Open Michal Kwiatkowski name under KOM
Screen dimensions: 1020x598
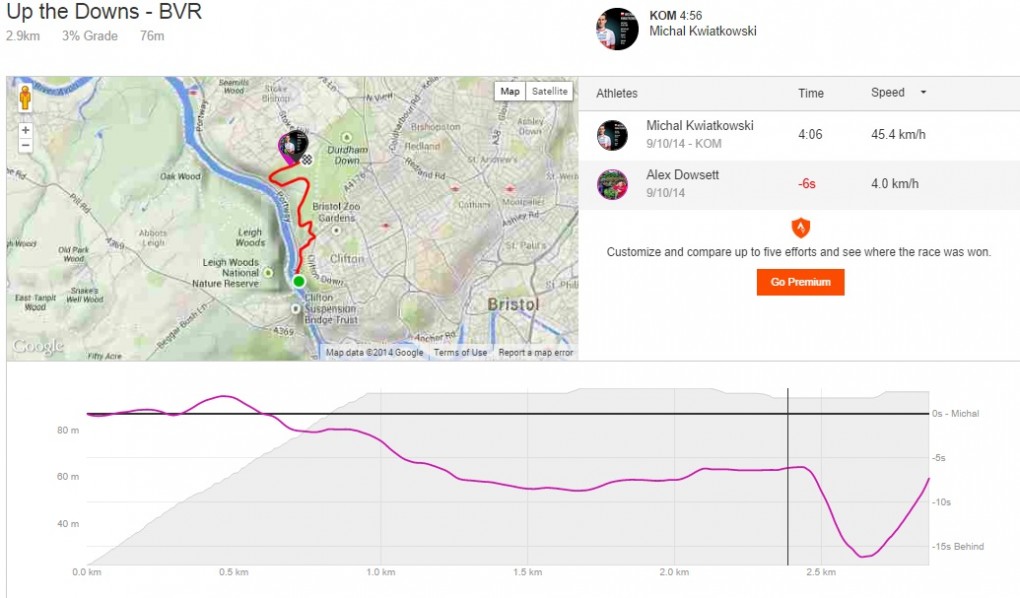(x=703, y=31)
